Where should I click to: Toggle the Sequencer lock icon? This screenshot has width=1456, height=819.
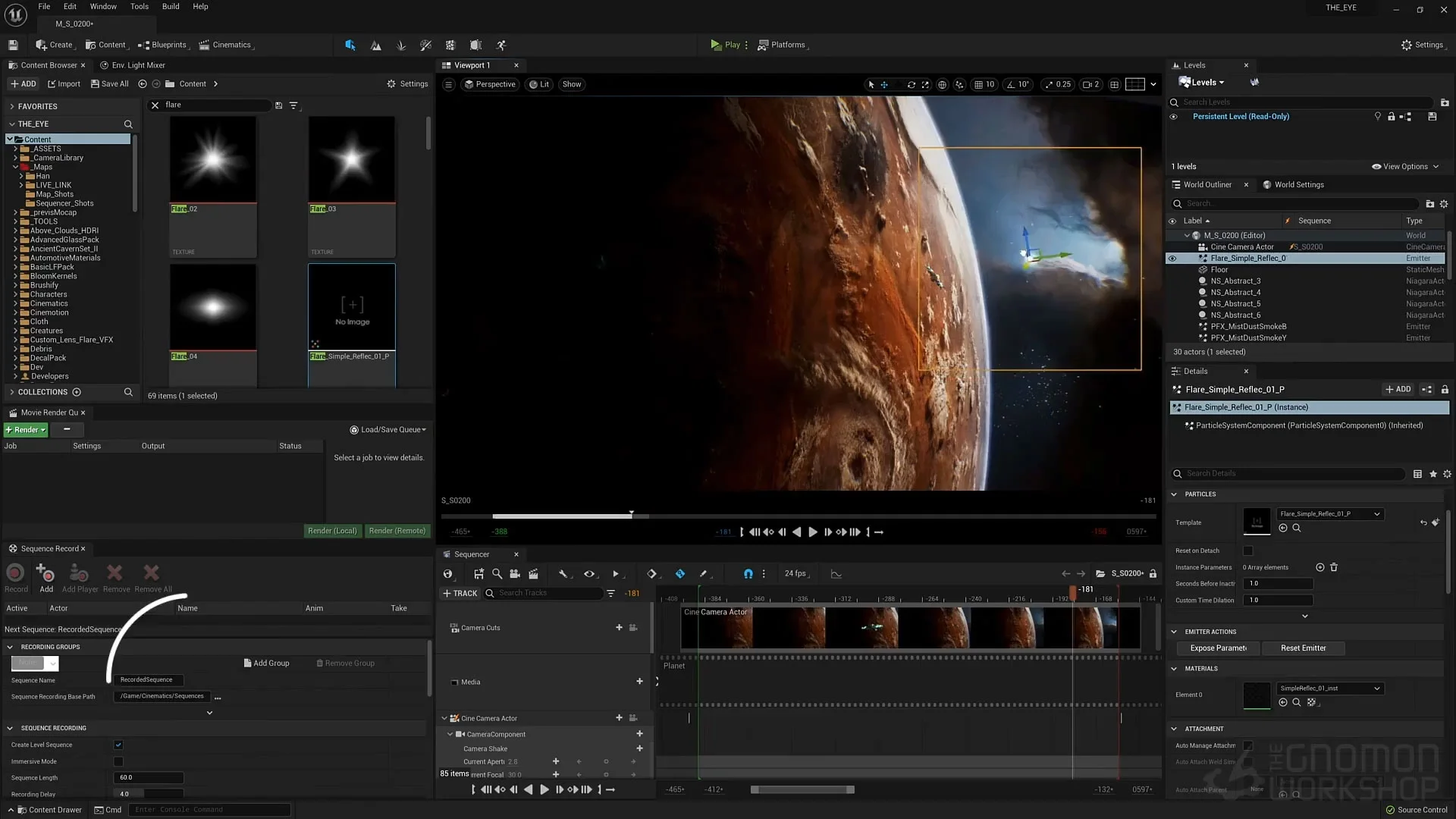(1153, 574)
